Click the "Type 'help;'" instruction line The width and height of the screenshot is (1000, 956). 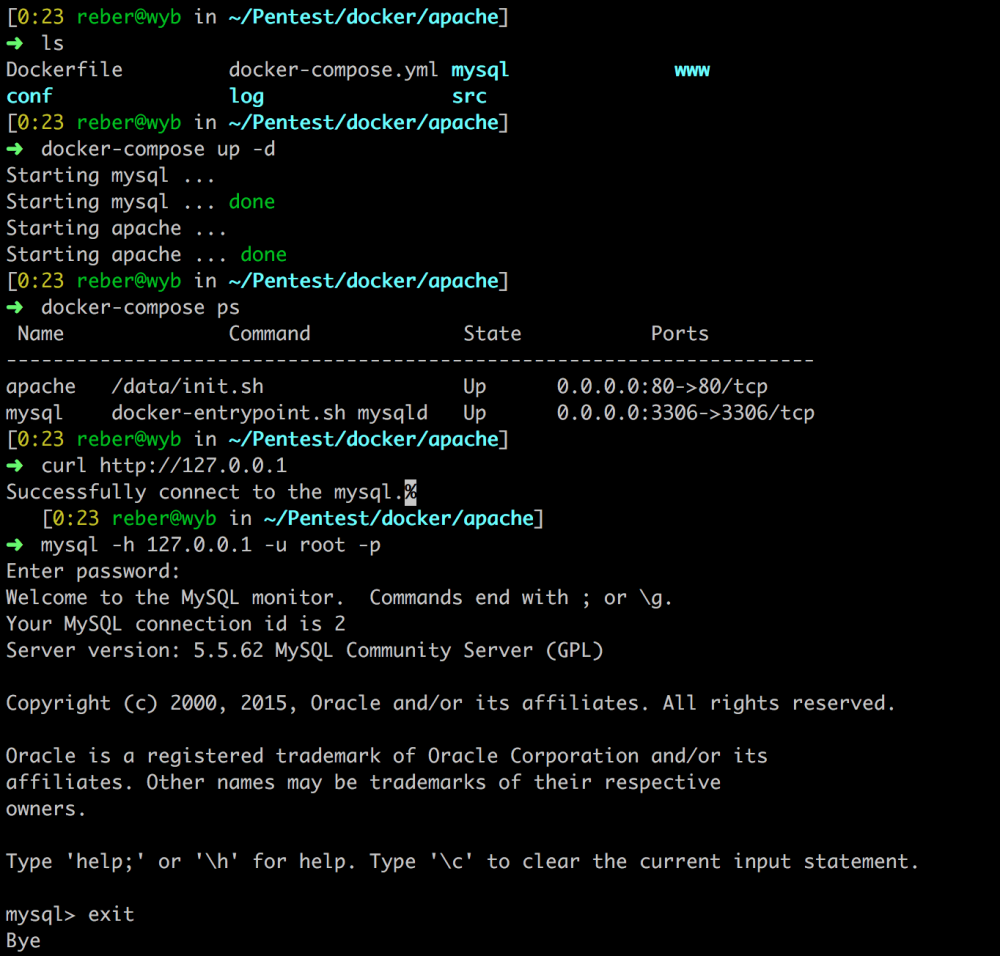[x=463, y=862]
